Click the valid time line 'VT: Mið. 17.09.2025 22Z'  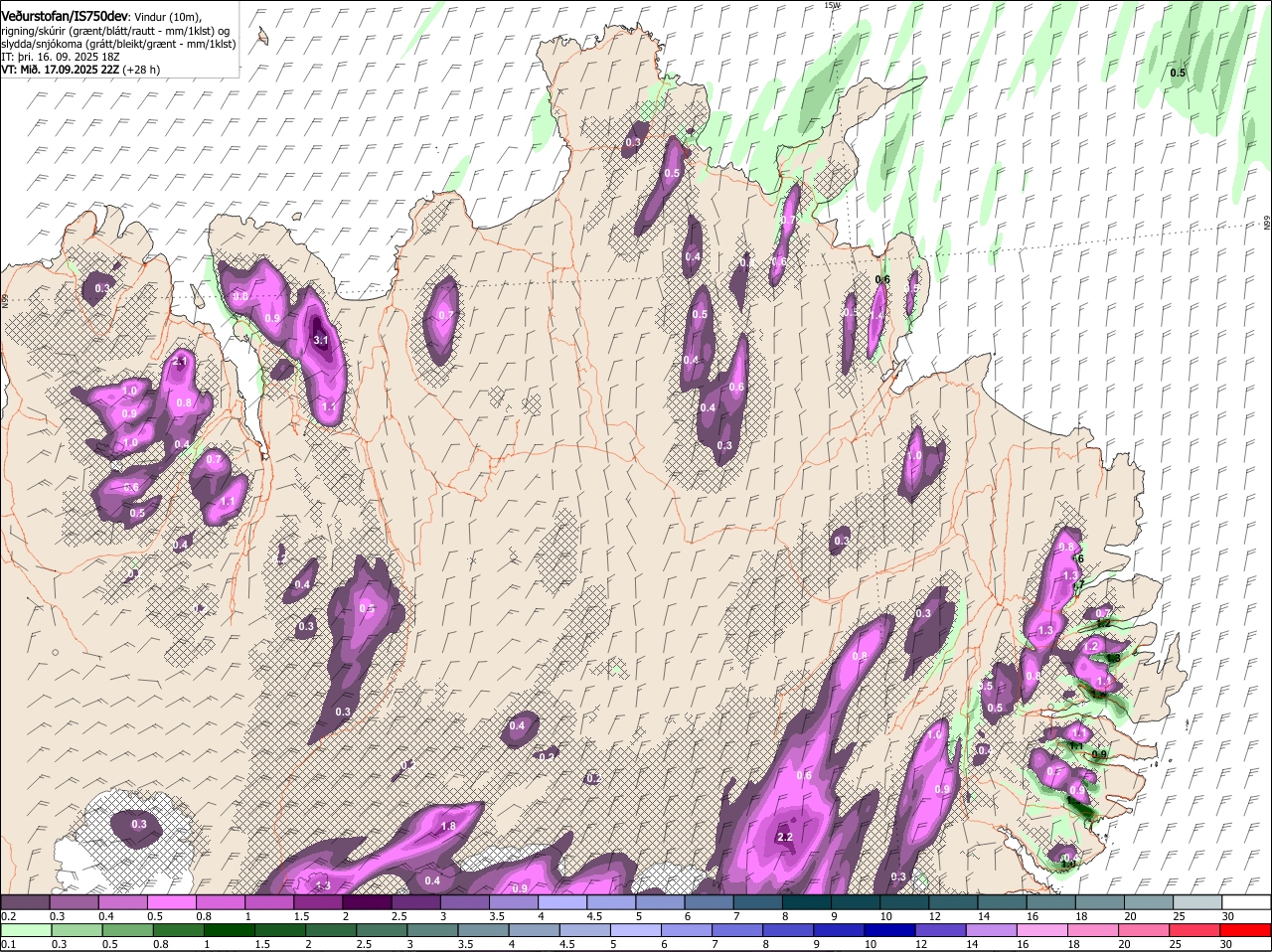(60, 70)
